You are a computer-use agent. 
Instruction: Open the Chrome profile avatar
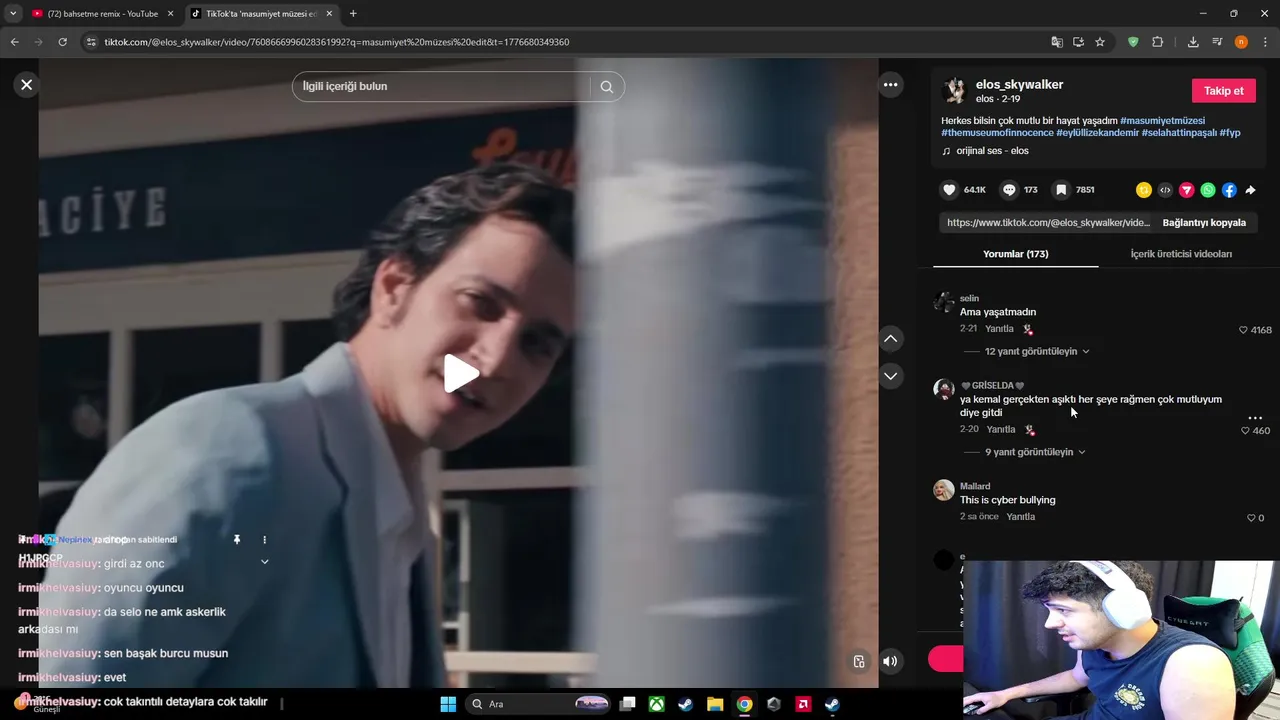pos(1241,42)
